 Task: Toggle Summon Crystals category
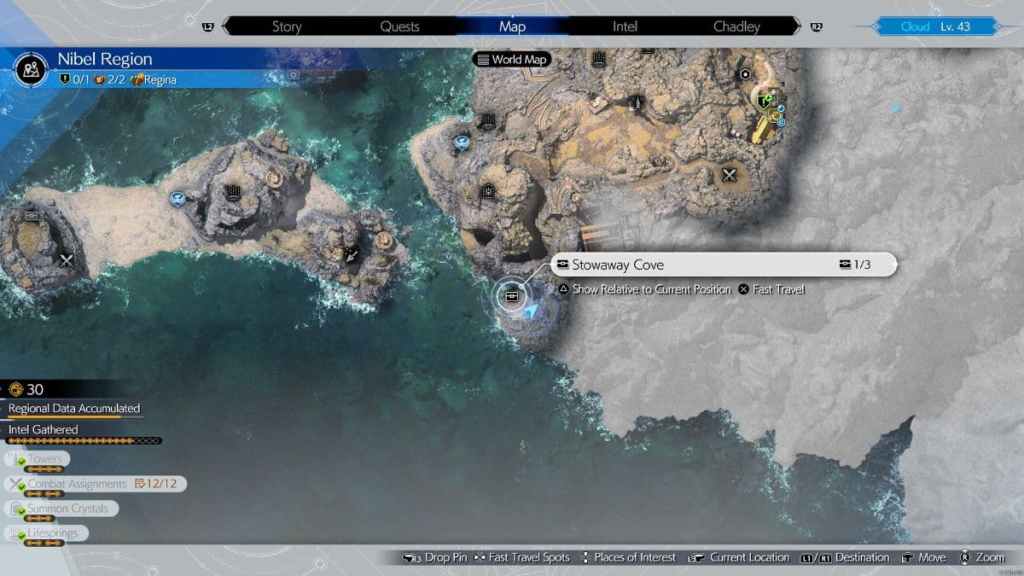point(61,508)
